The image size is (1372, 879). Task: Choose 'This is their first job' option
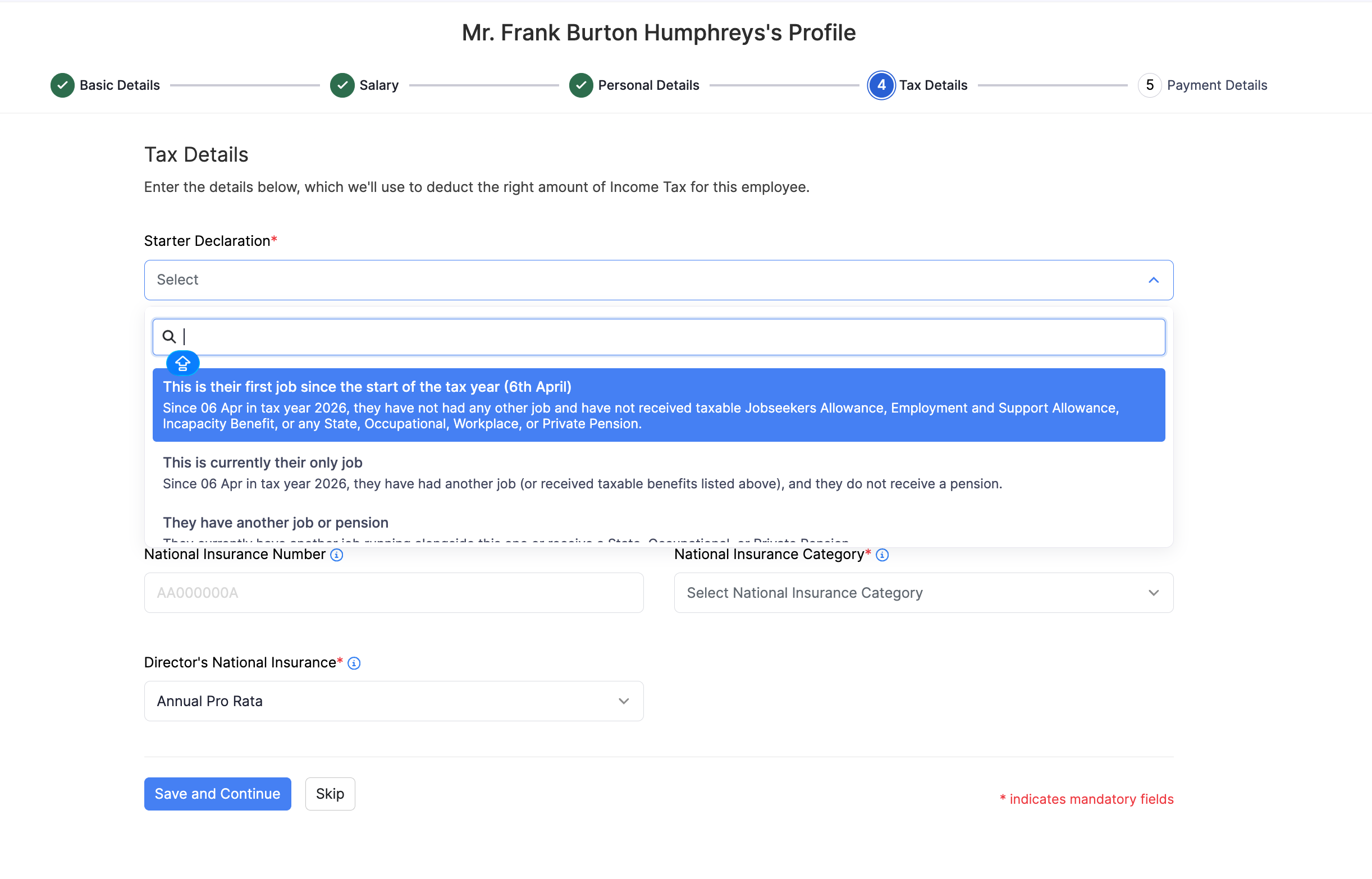pyautogui.click(x=658, y=405)
